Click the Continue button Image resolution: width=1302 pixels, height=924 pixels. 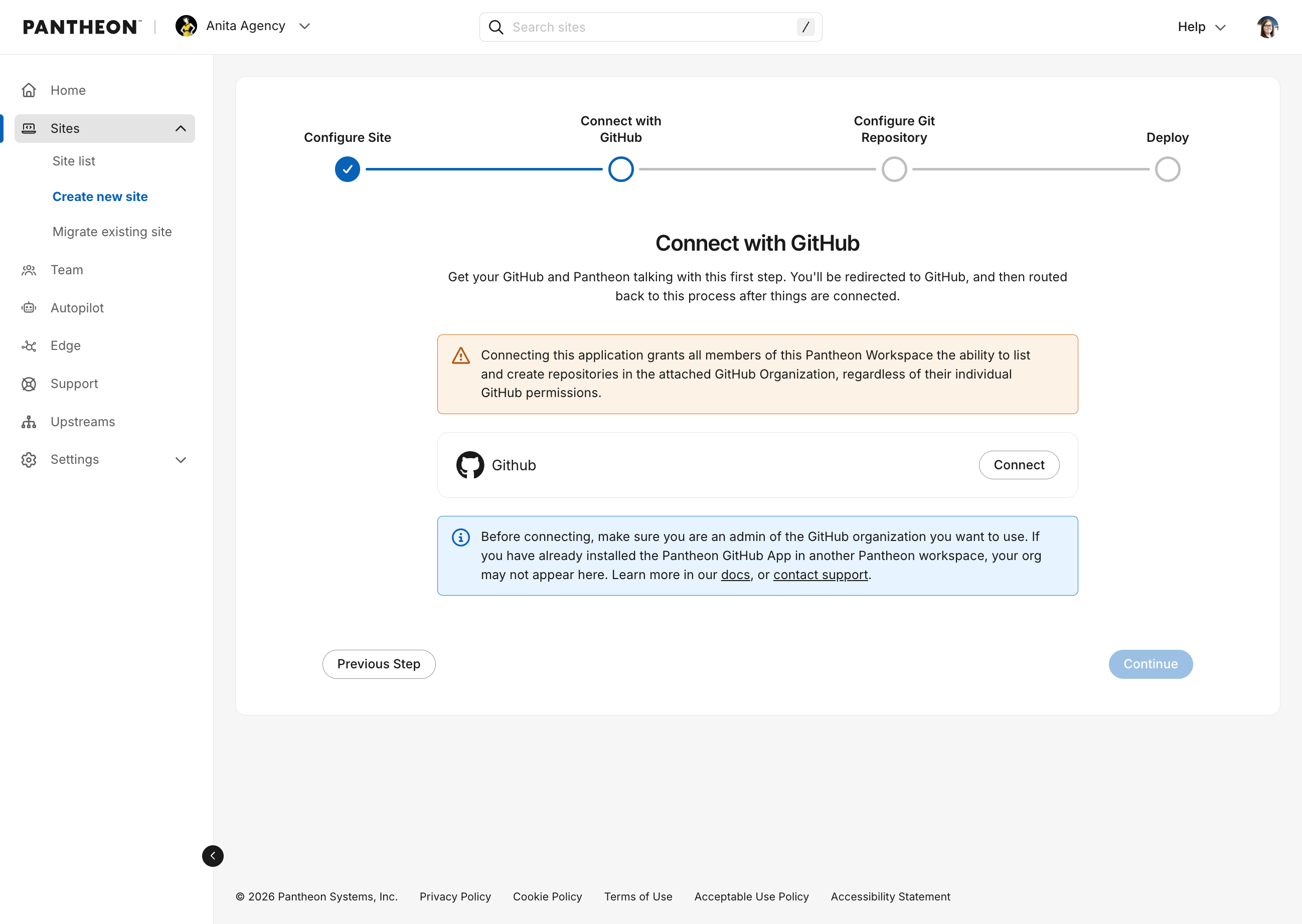tap(1151, 664)
